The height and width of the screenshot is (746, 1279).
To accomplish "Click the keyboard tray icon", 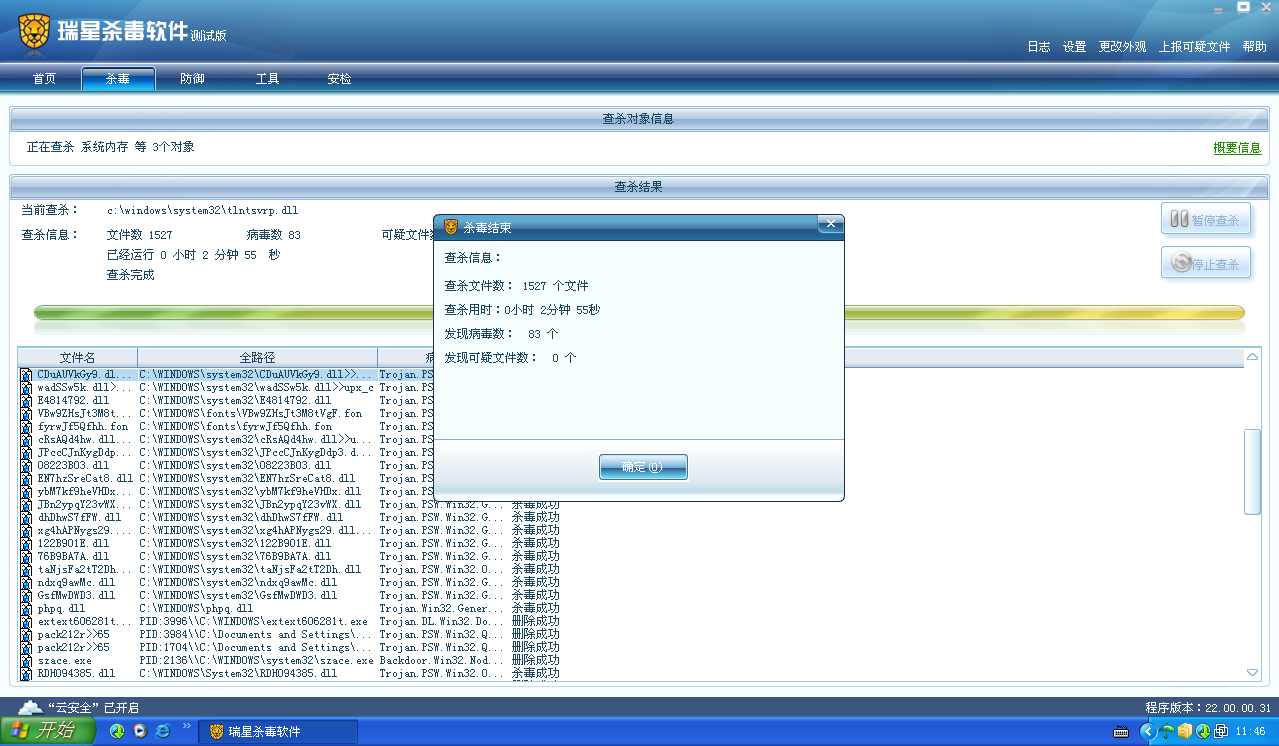I will coord(1120,732).
